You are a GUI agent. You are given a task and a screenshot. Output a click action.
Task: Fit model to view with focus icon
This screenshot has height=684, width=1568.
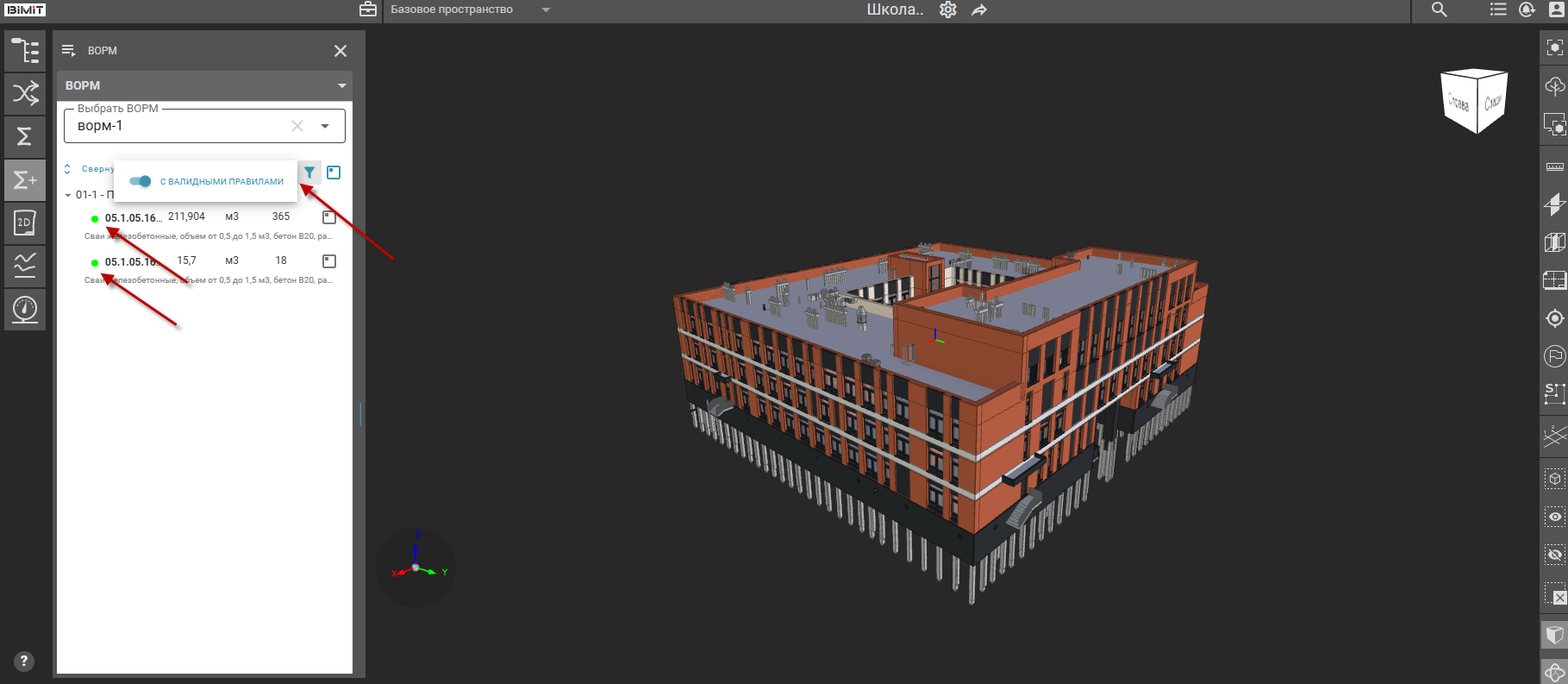(x=1554, y=48)
